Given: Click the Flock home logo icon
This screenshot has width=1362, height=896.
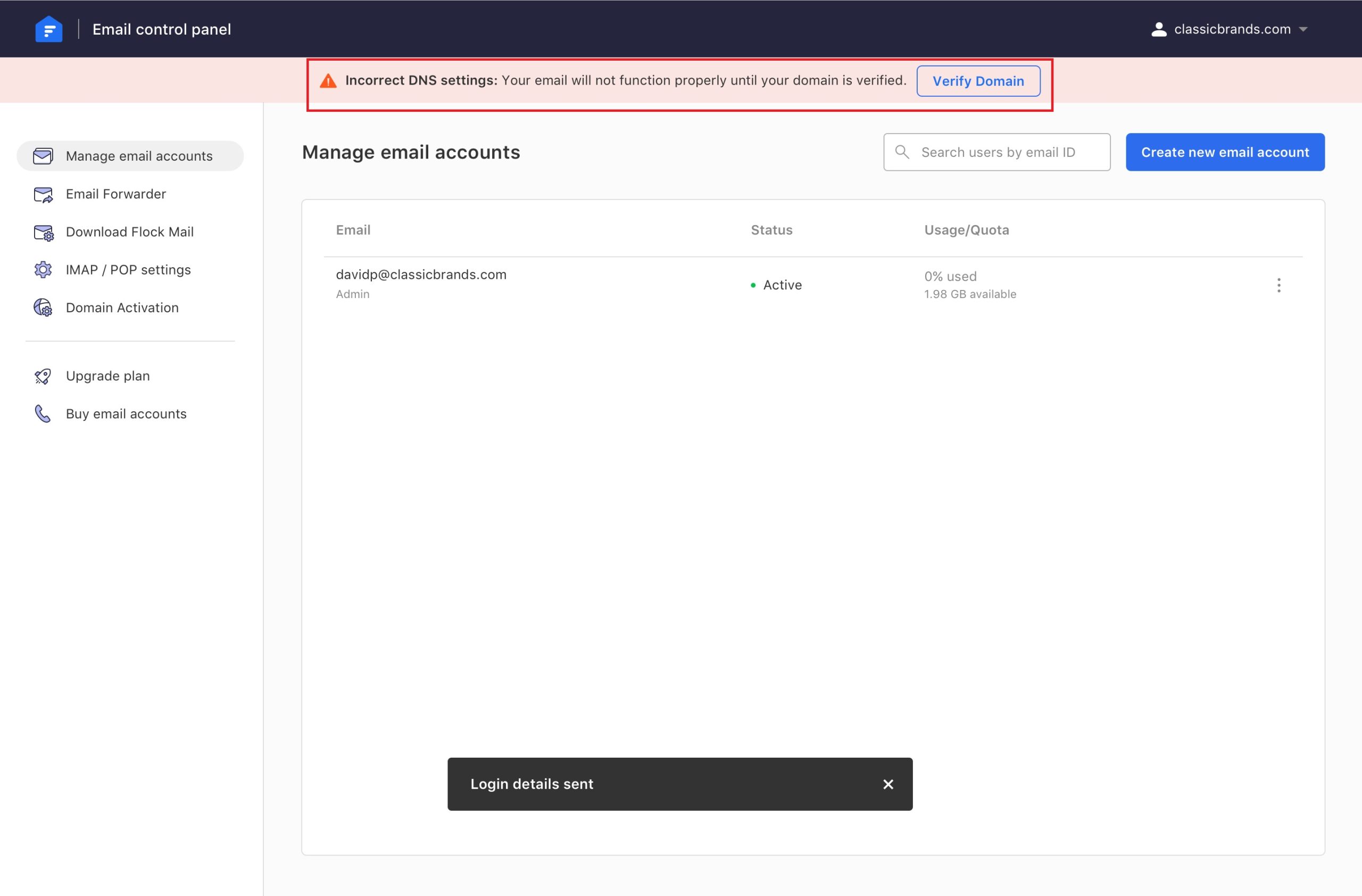Looking at the screenshot, I should point(48,29).
